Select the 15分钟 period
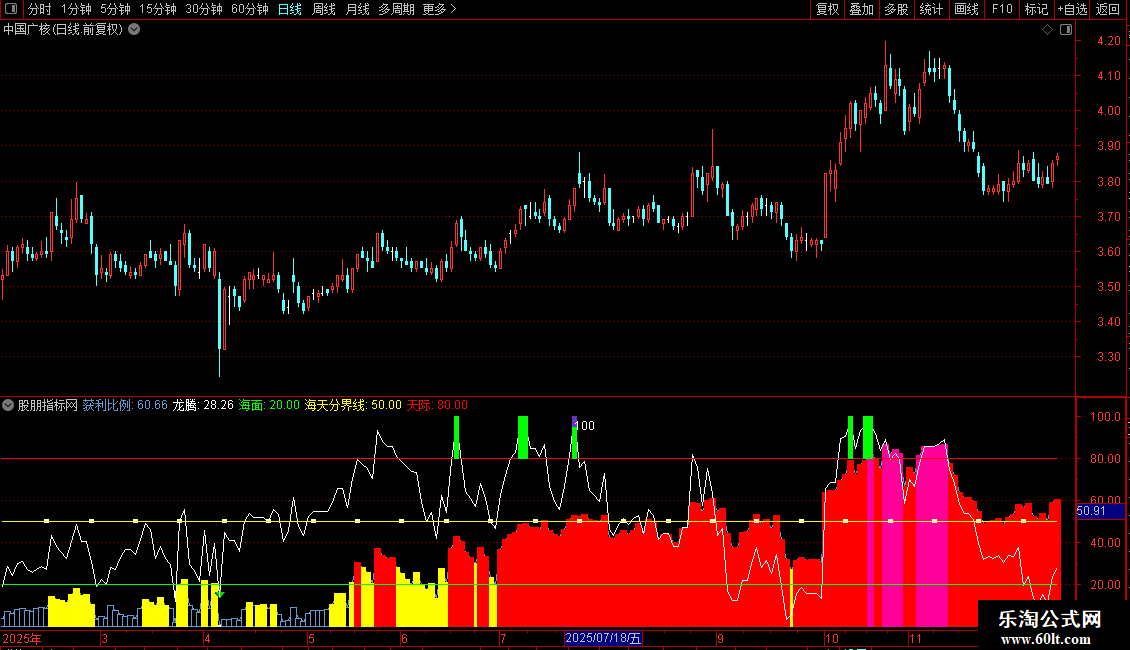This screenshot has height=650, width=1130. click(158, 9)
